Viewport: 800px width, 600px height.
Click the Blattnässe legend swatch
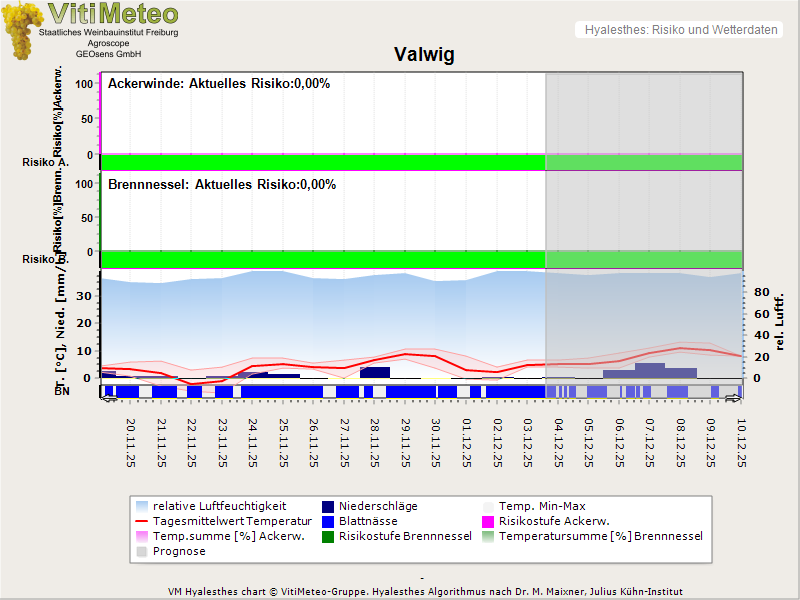(329, 522)
